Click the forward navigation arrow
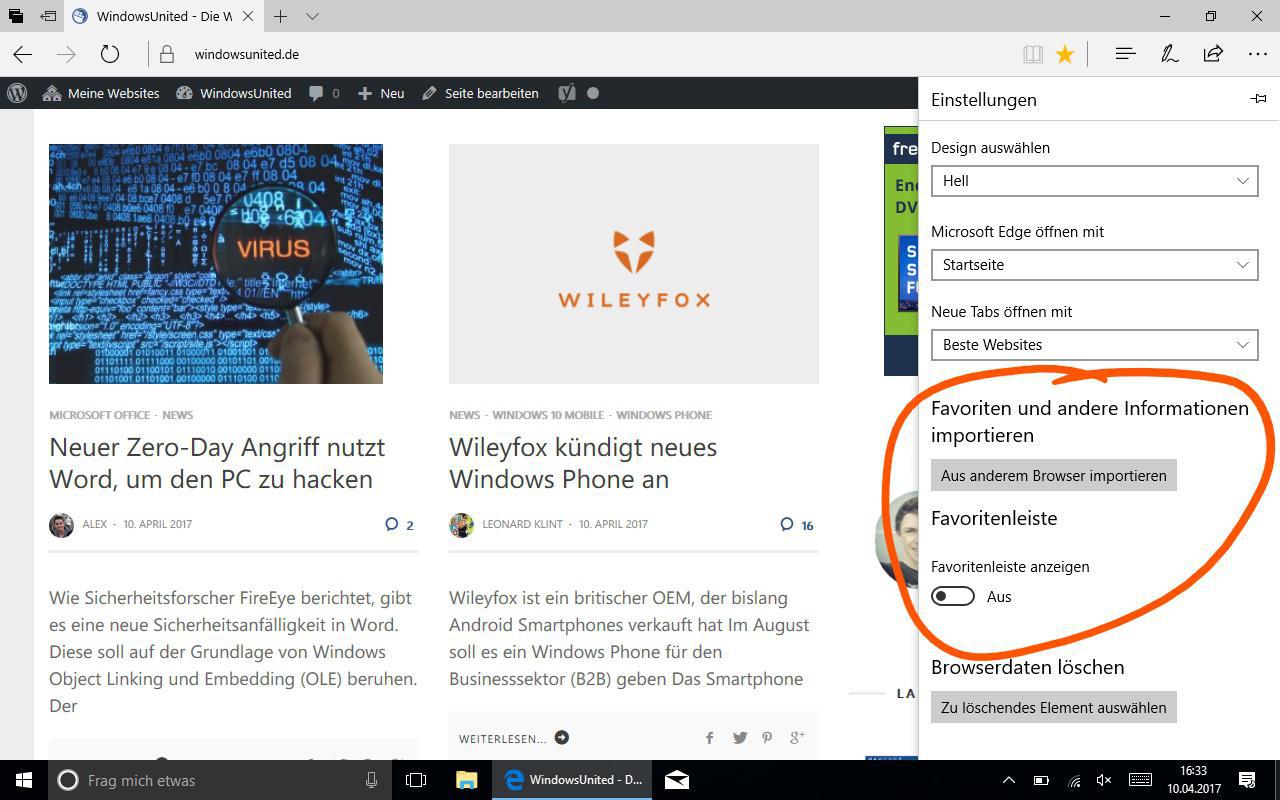 click(66, 54)
